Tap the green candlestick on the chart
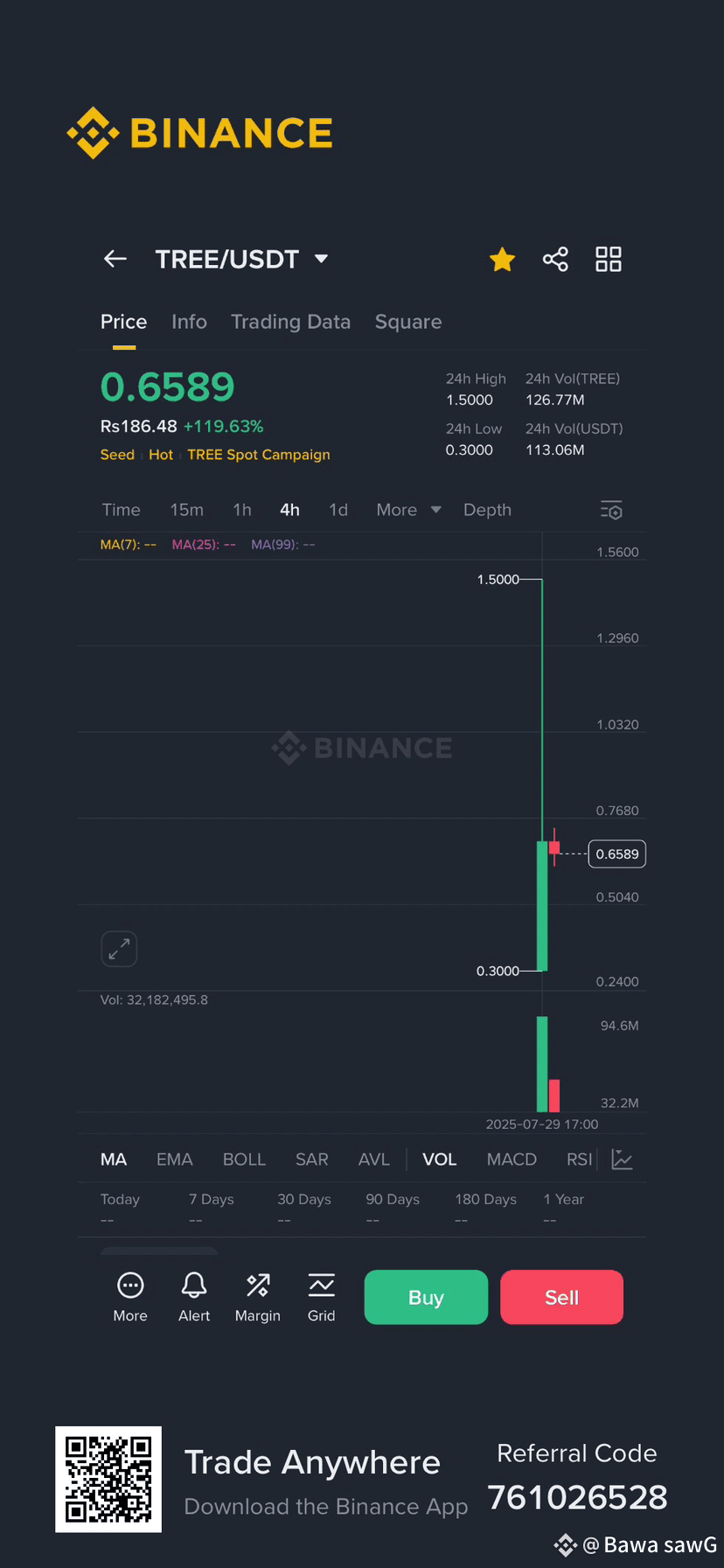Viewport: 724px width, 1568px height. coord(542,905)
